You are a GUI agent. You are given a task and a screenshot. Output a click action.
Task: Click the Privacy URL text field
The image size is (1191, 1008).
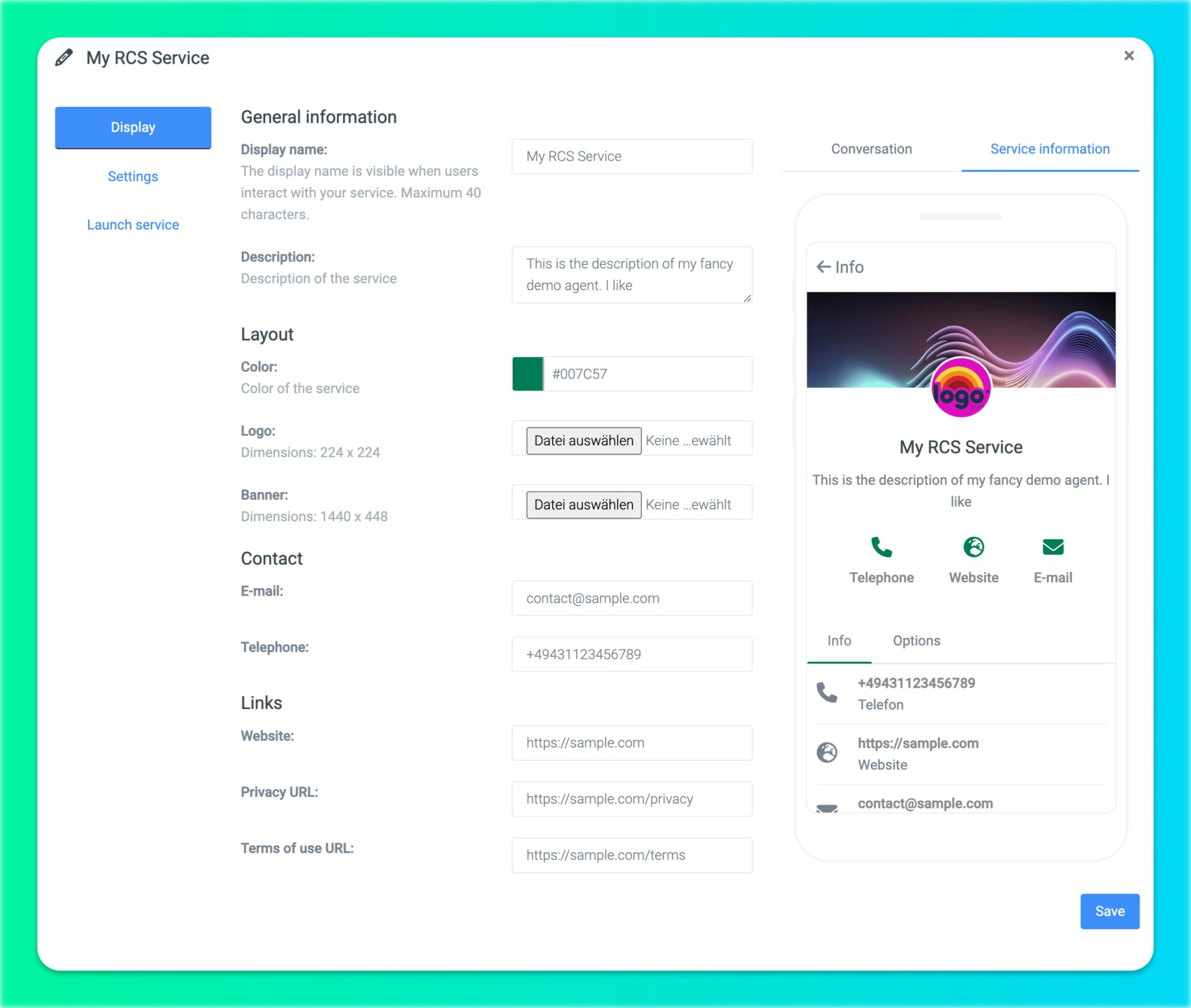pyautogui.click(x=632, y=799)
